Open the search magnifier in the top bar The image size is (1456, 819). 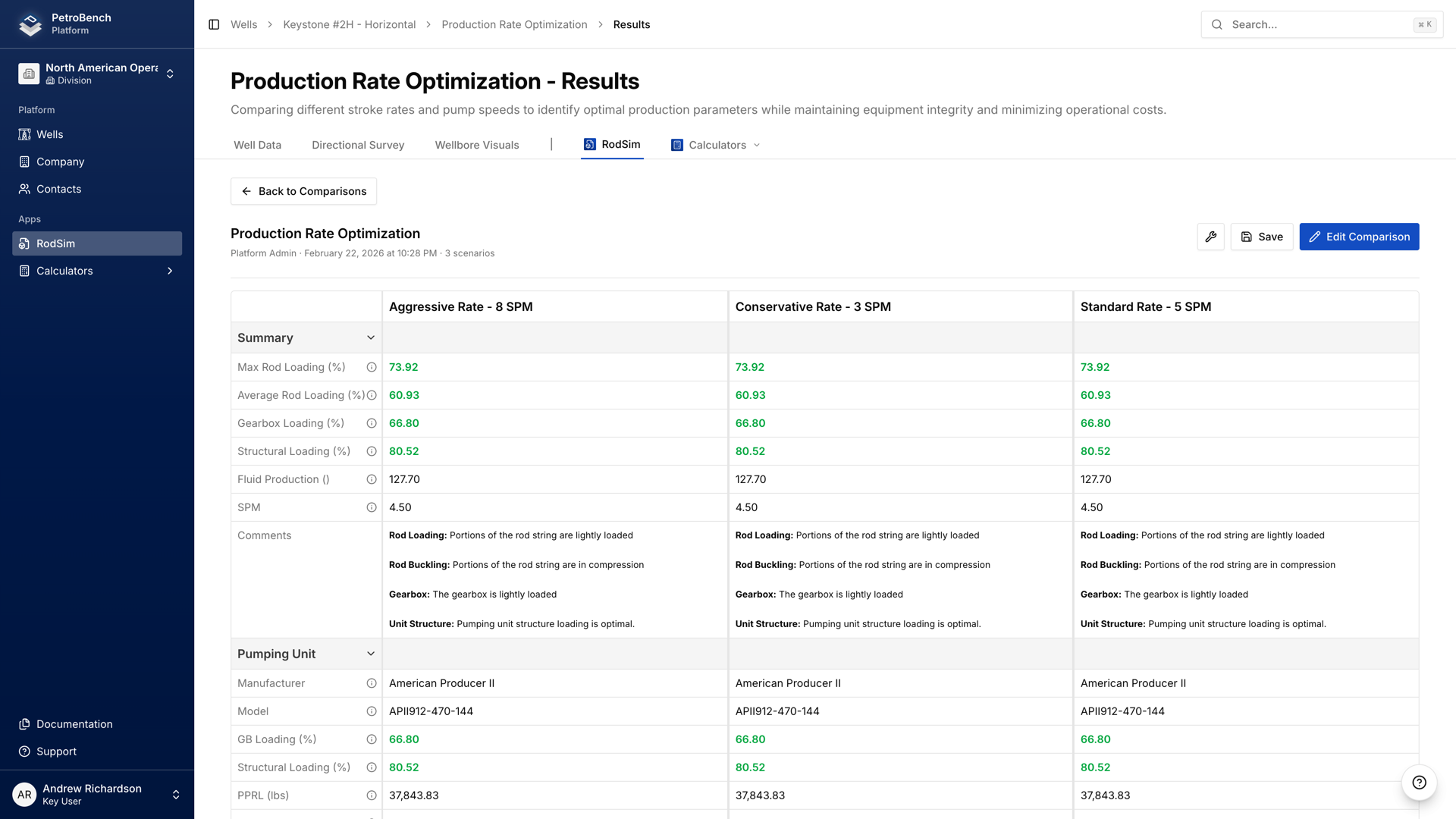(1216, 24)
